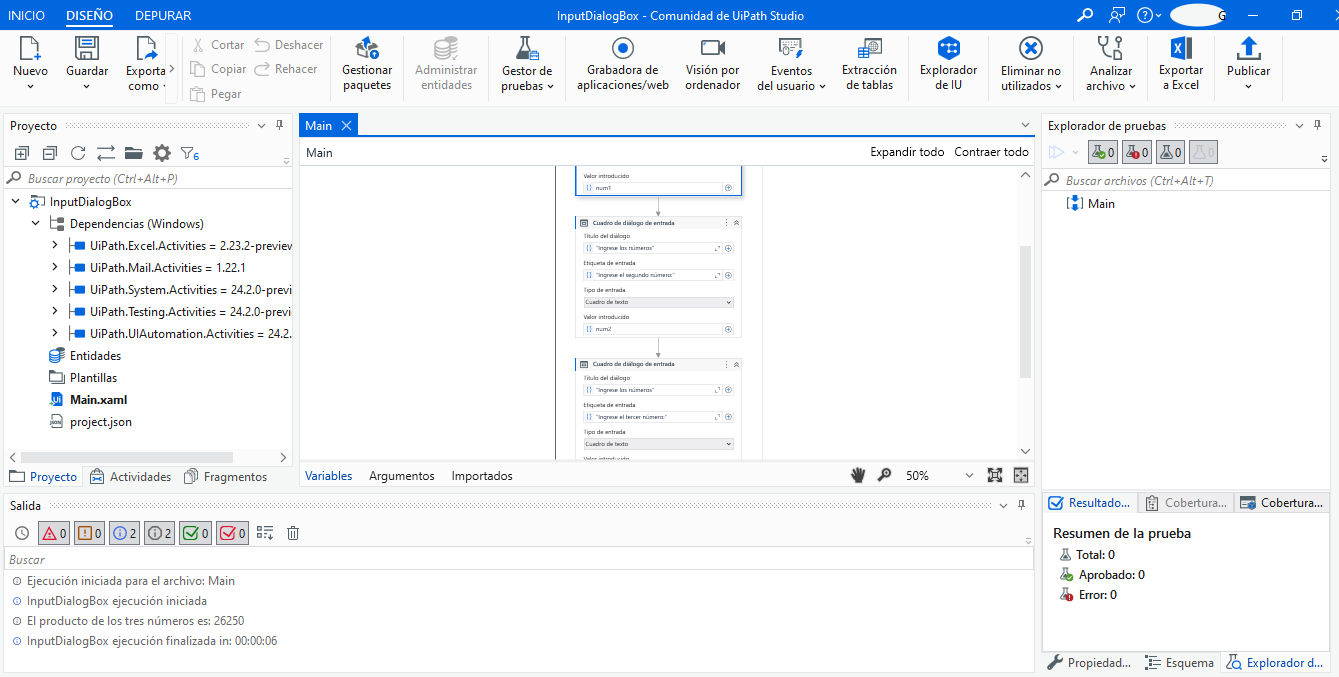1339x677 pixels.
Task: Collapse the Dependencias (Windows) node
Action: 35,223
